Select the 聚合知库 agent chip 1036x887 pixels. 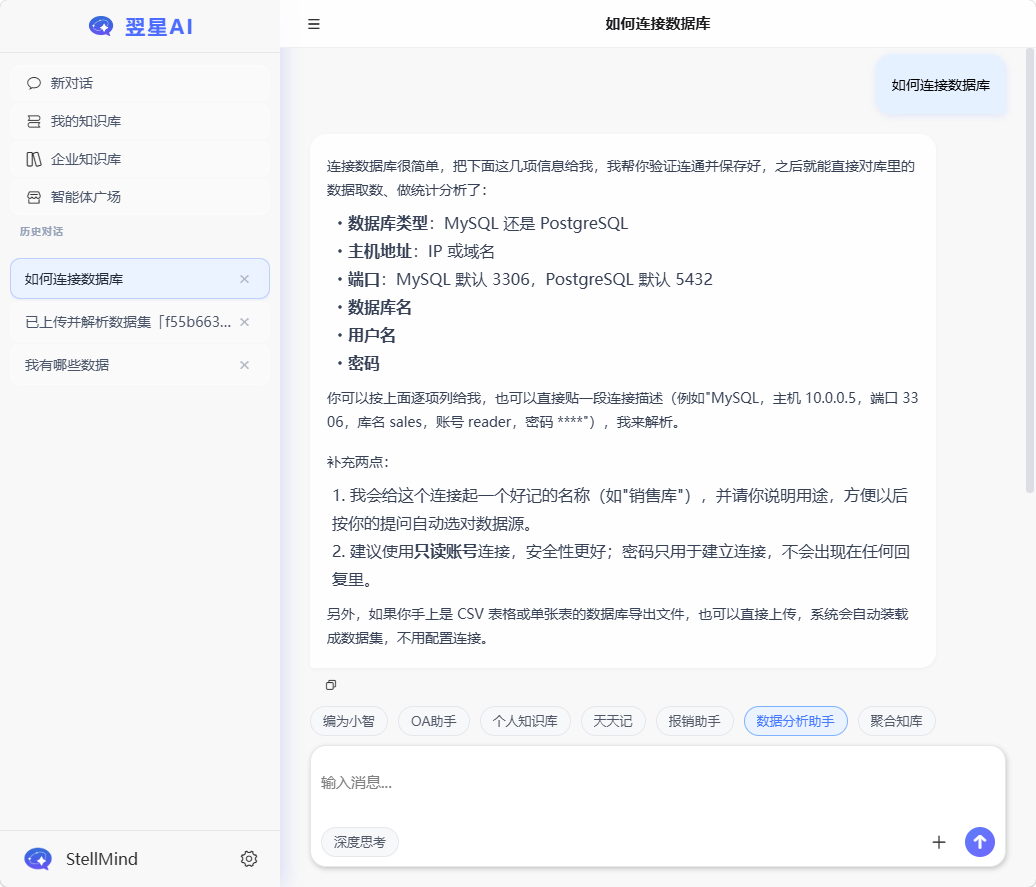click(x=897, y=721)
